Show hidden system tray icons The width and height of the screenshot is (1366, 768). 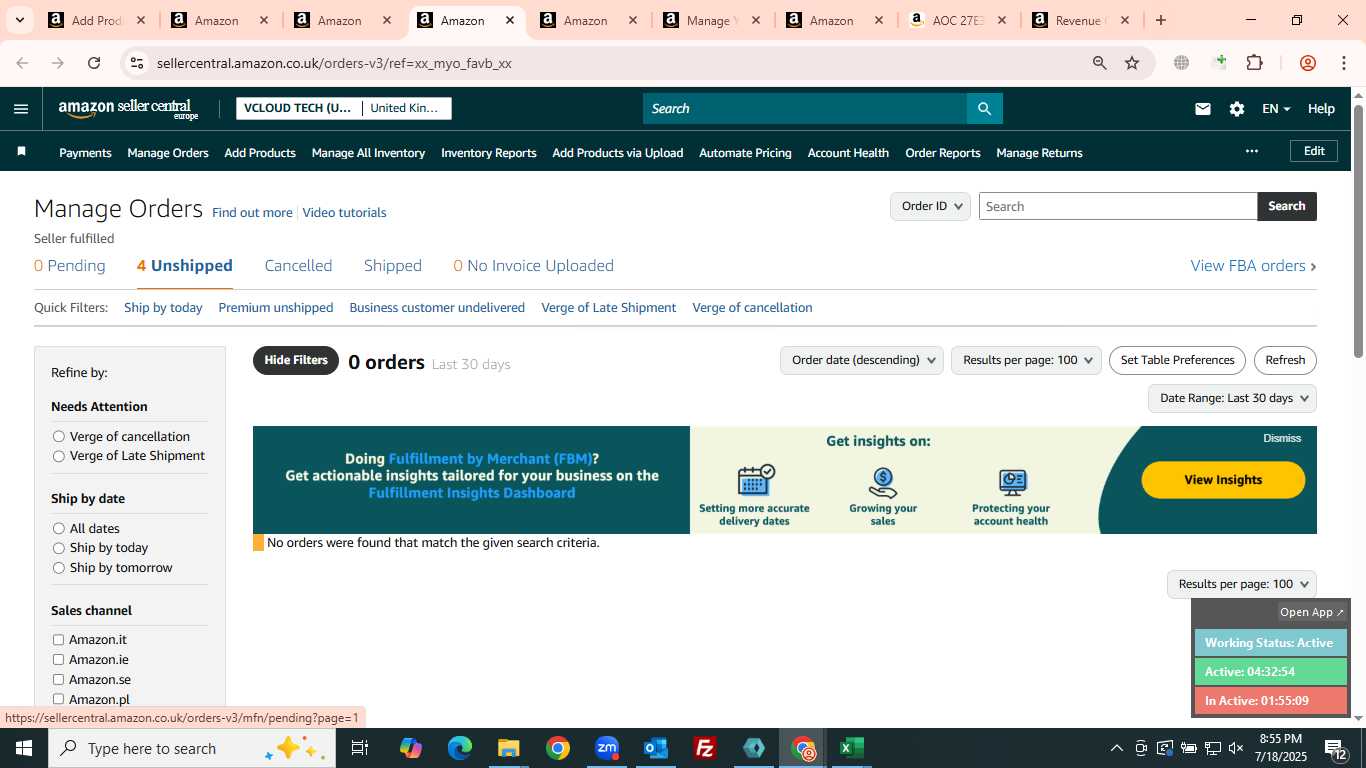1116,748
